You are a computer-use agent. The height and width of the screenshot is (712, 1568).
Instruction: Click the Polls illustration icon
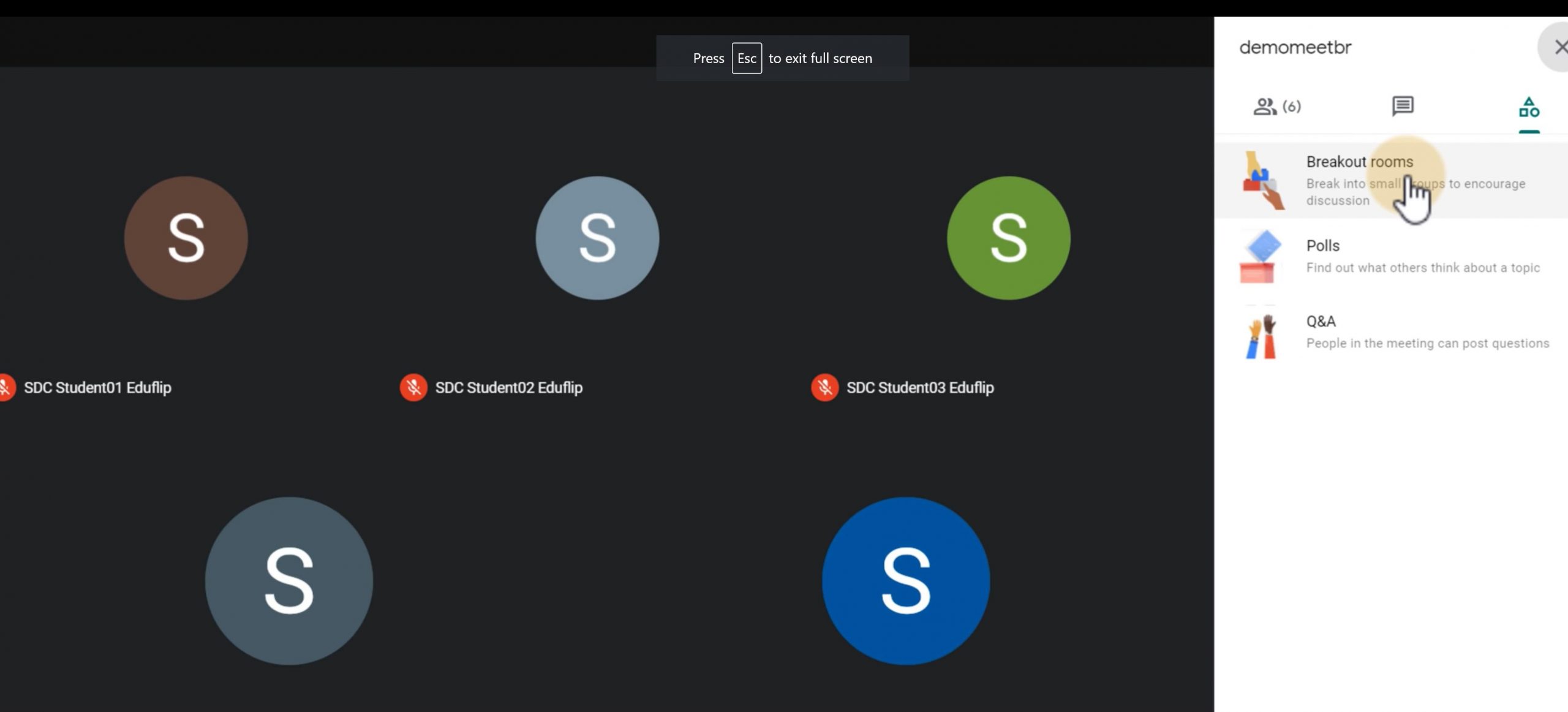click(1260, 257)
